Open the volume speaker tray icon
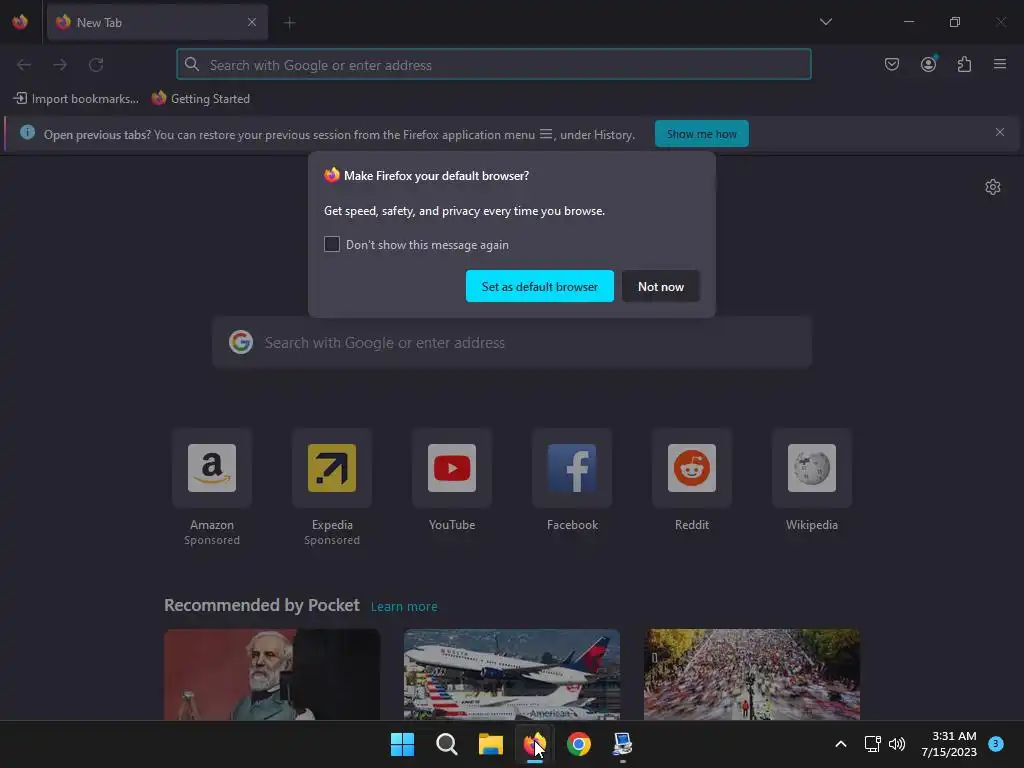 tap(897, 744)
